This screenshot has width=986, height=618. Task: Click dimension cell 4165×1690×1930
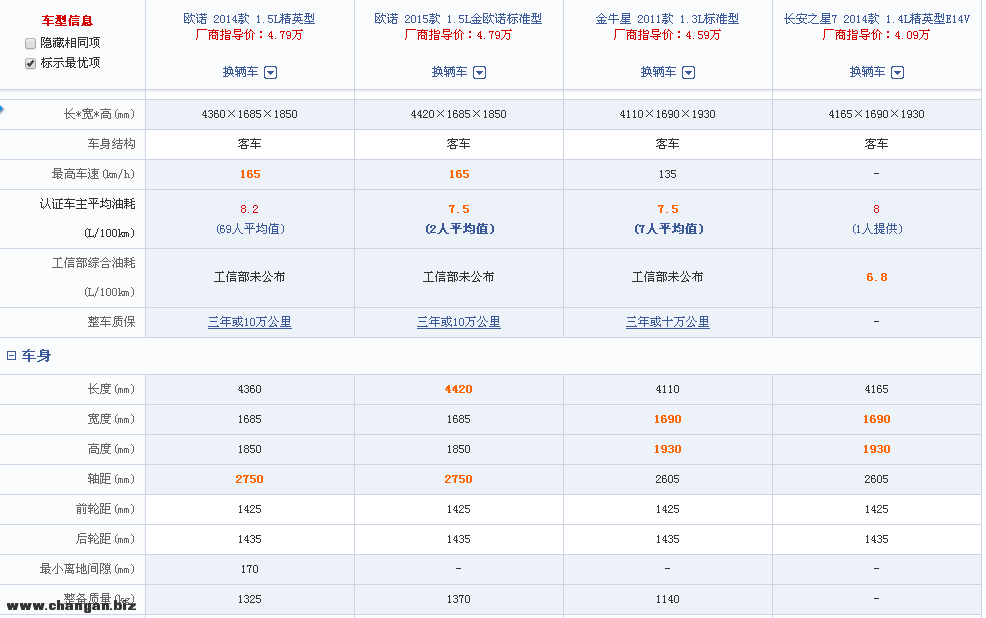[876, 114]
